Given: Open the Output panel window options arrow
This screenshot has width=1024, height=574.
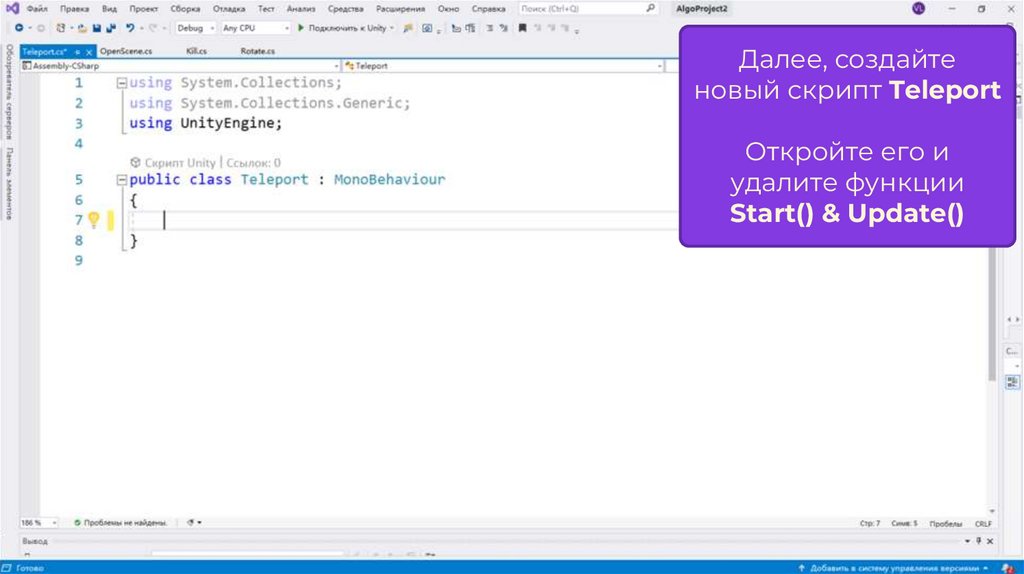Looking at the screenshot, I should (967, 541).
